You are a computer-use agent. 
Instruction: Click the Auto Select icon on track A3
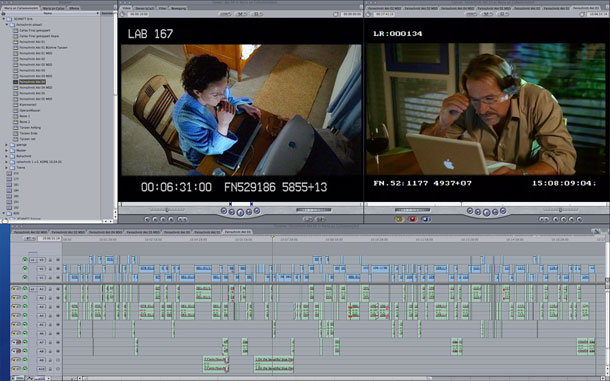tap(58, 307)
